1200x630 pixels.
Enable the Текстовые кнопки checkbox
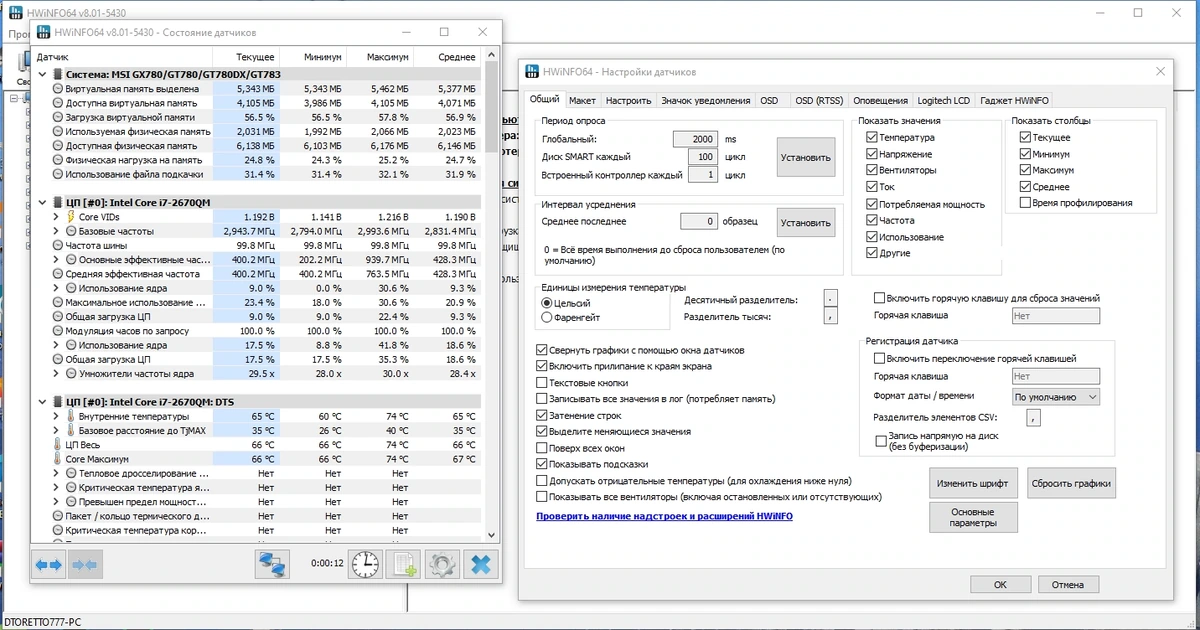(542, 383)
